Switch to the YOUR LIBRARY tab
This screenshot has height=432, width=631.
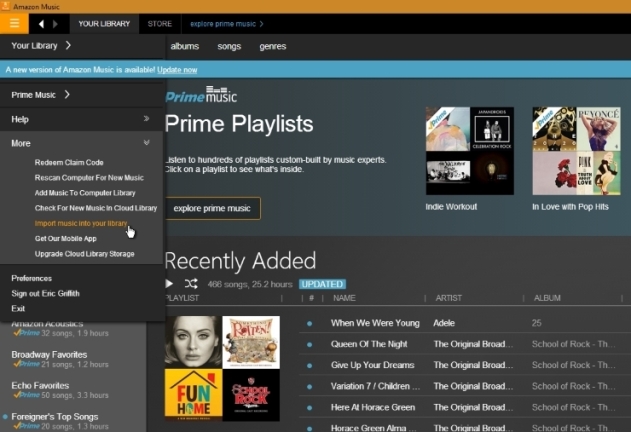pyautogui.click(x=104, y=24)
